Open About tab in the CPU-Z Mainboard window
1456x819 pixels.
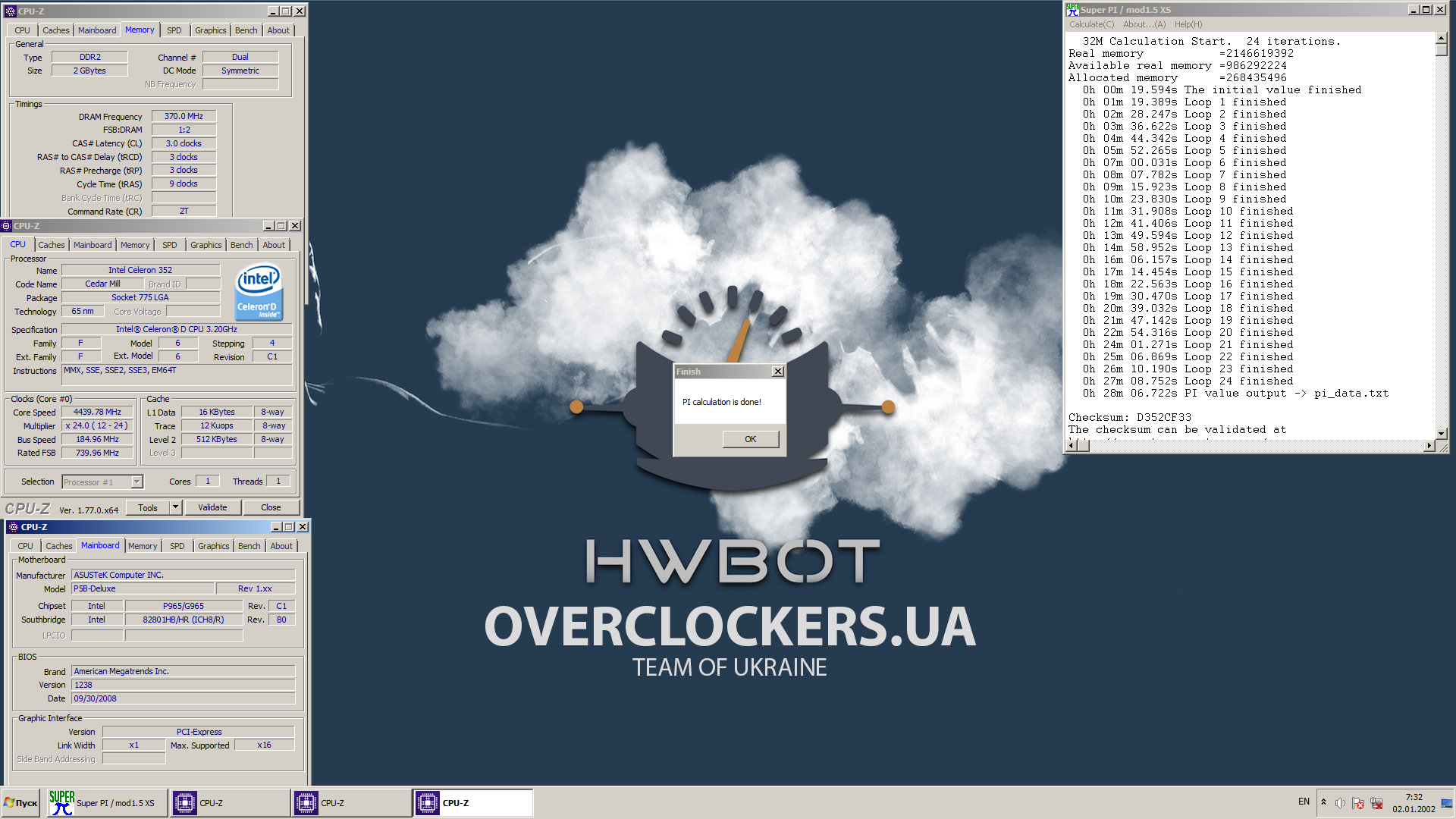pos(281,546)
